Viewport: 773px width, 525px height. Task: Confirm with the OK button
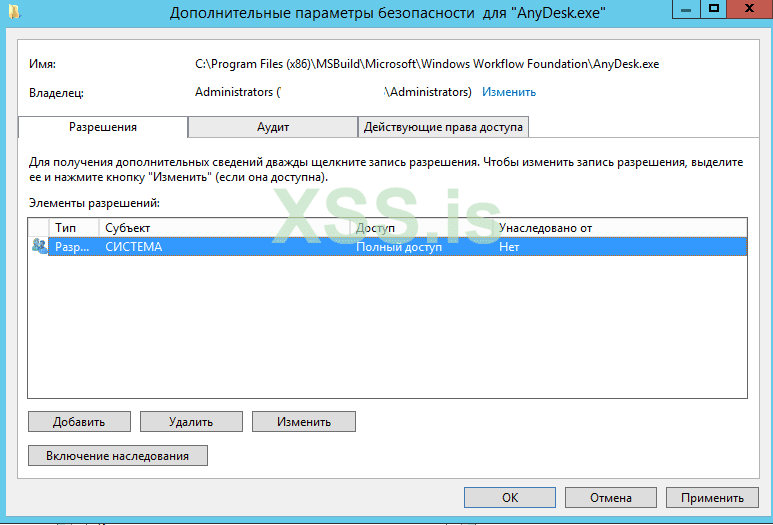(510, 498)
